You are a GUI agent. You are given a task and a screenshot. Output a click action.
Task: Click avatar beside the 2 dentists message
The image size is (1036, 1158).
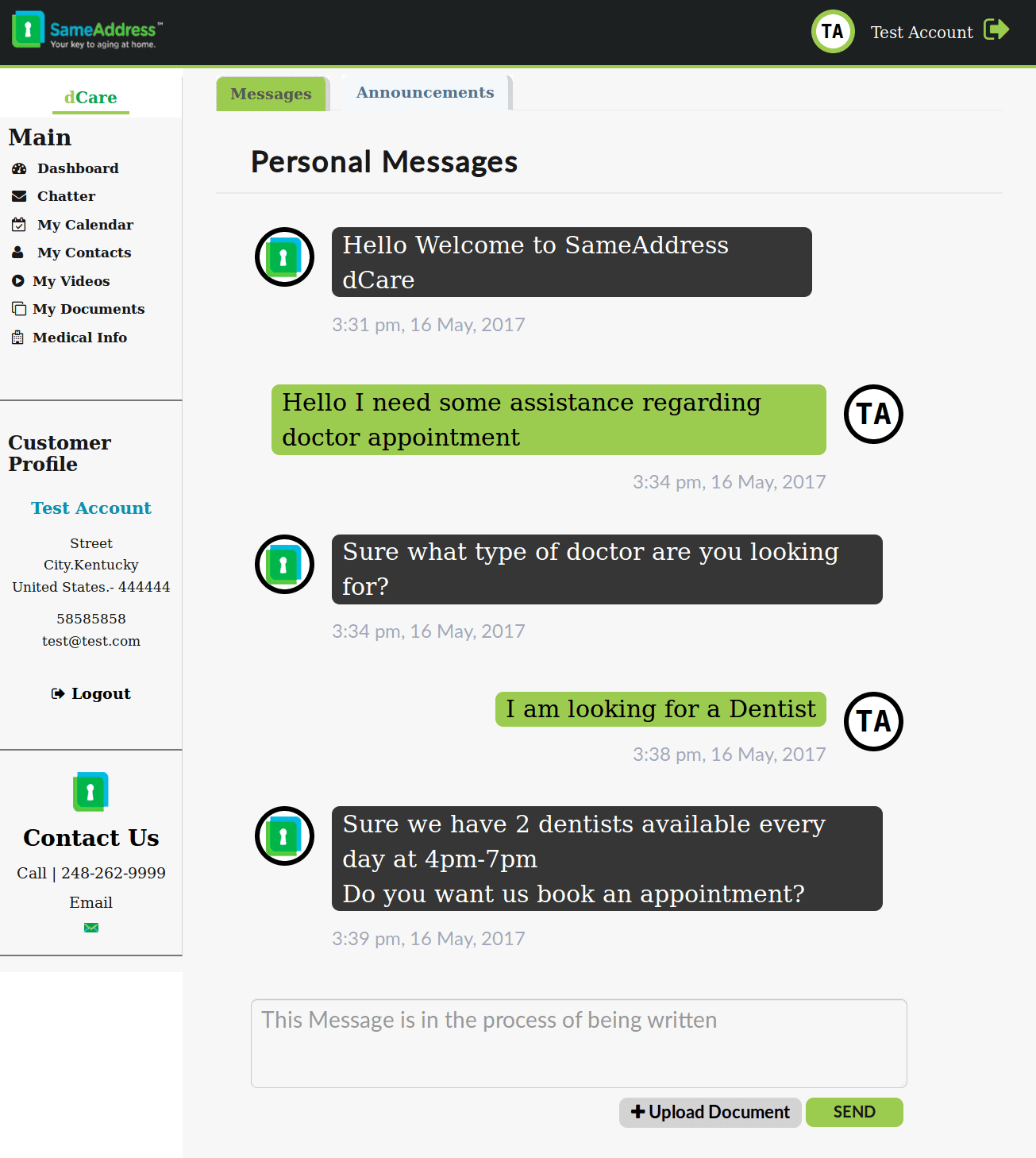pyautogui.click(x=284, y=836)
